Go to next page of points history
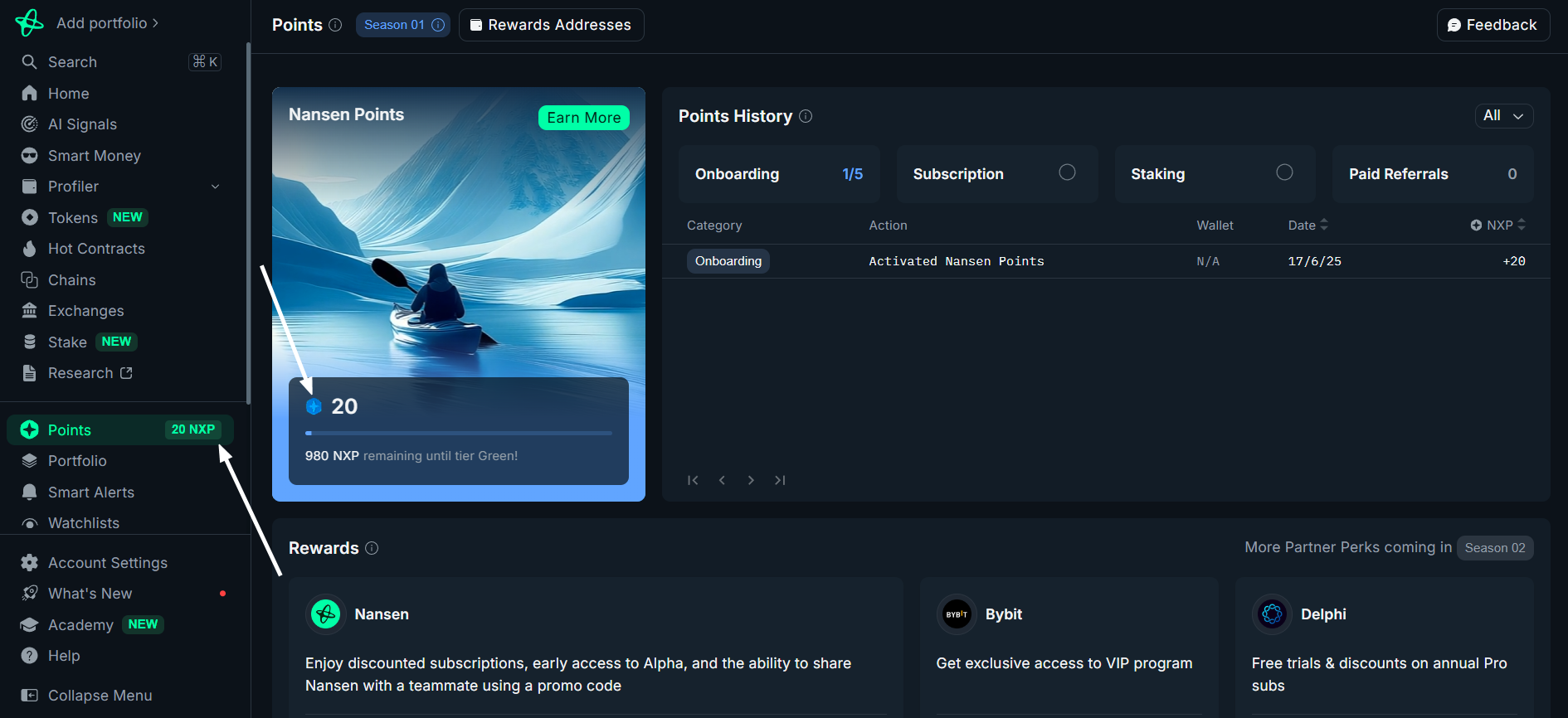This screenshot has height=718, width=1568. click(x=751, y=480)
